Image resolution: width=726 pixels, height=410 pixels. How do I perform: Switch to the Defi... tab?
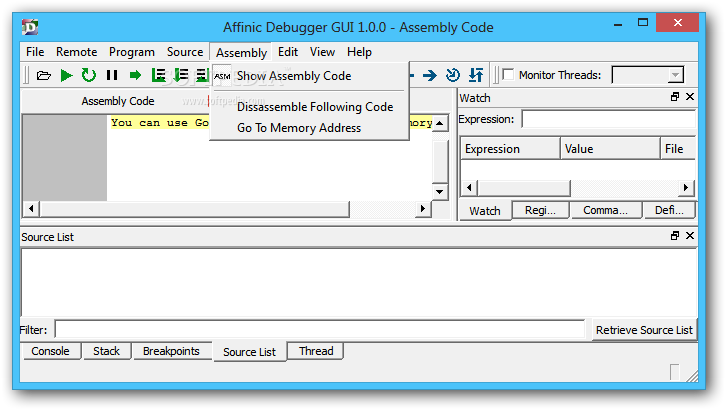[x=670, y=211]
